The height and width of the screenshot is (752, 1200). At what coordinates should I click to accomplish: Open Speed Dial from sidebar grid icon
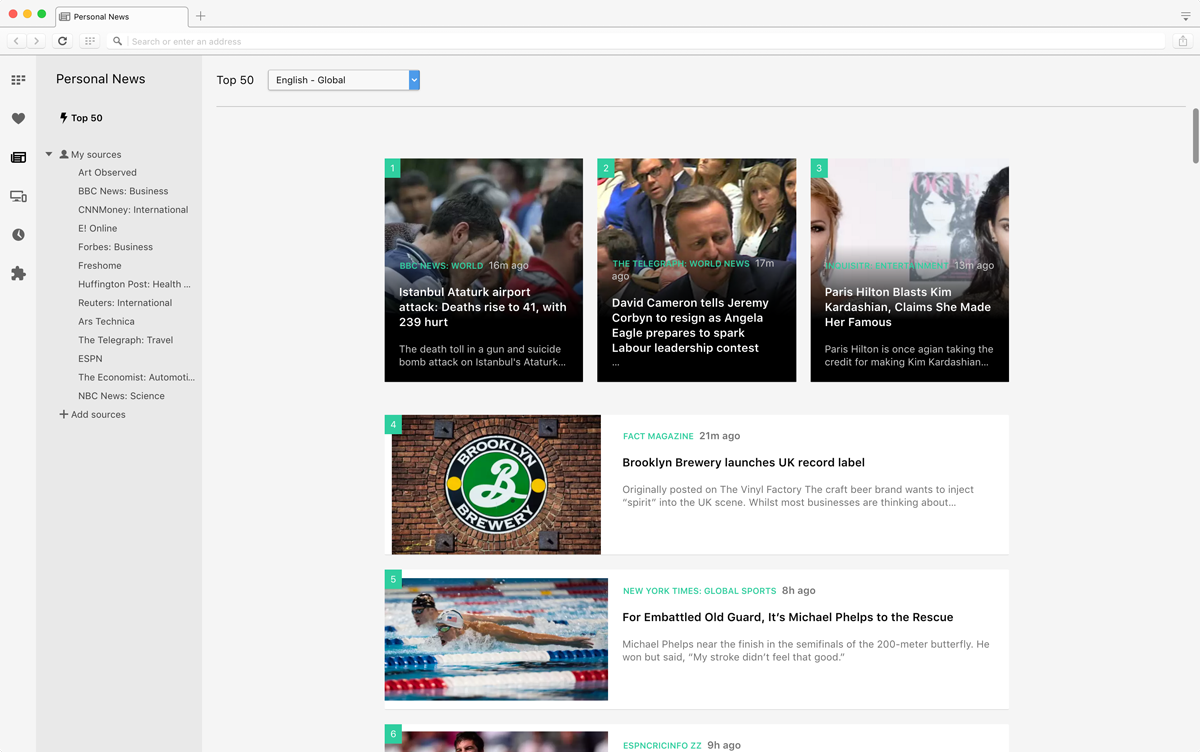point(18,80)
